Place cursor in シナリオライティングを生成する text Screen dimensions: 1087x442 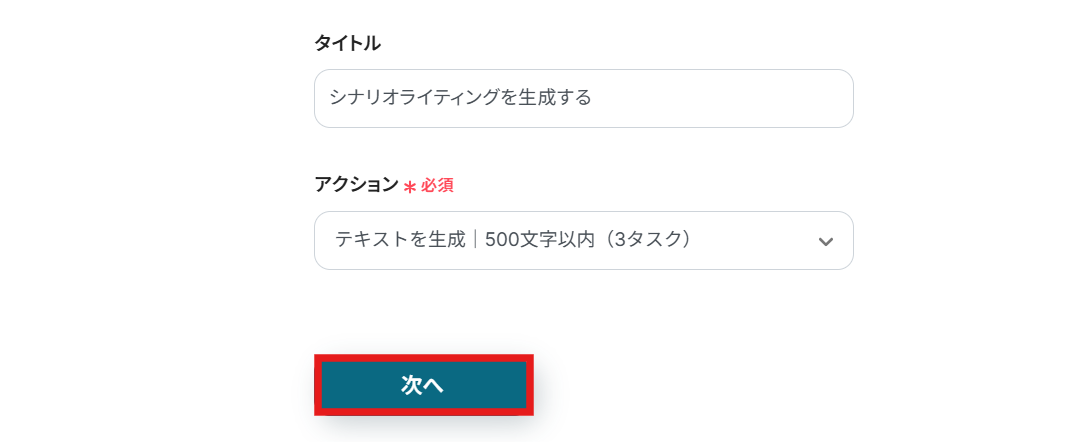460,98
